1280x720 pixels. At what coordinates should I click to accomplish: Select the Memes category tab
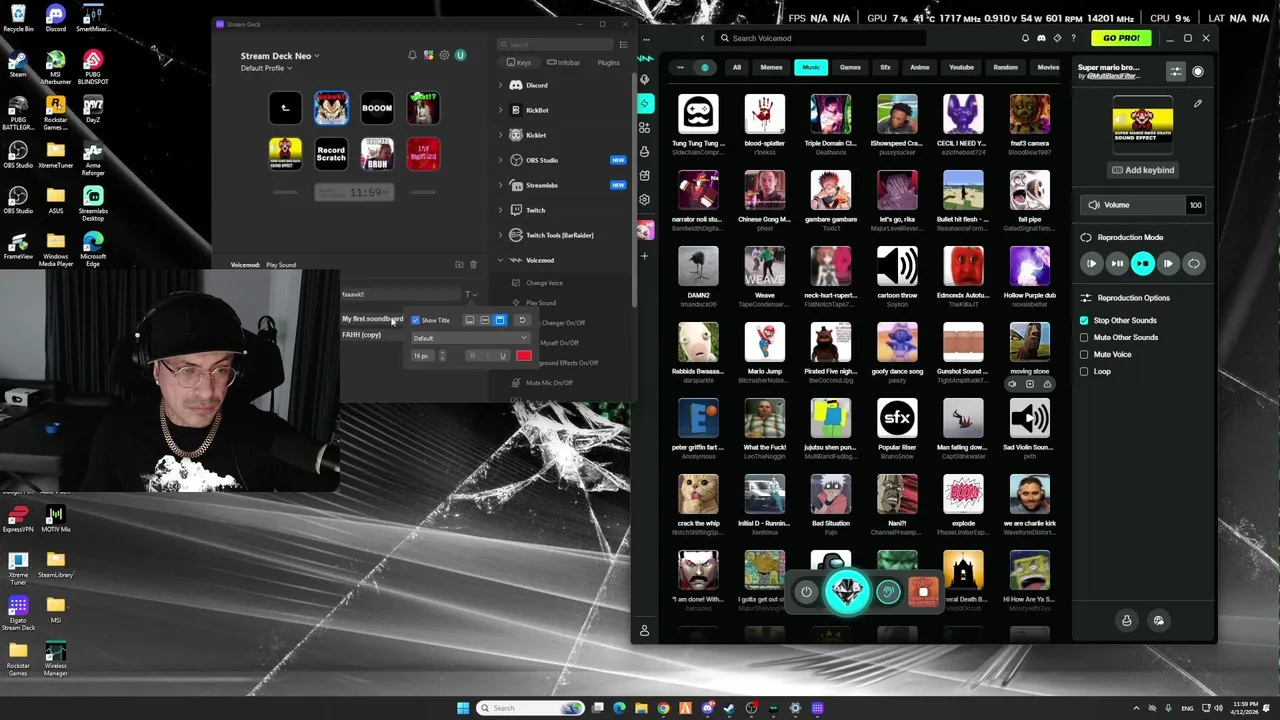coord(771,67)
